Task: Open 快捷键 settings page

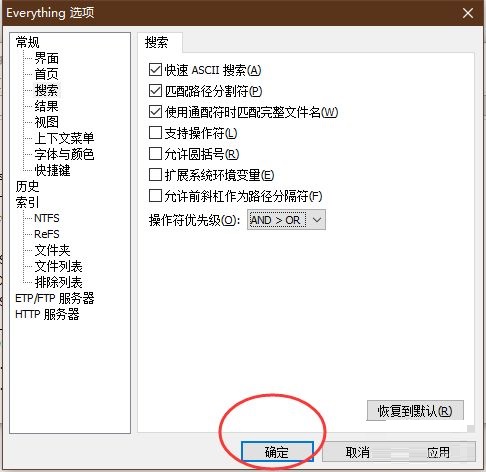Action: click(53, 170)
